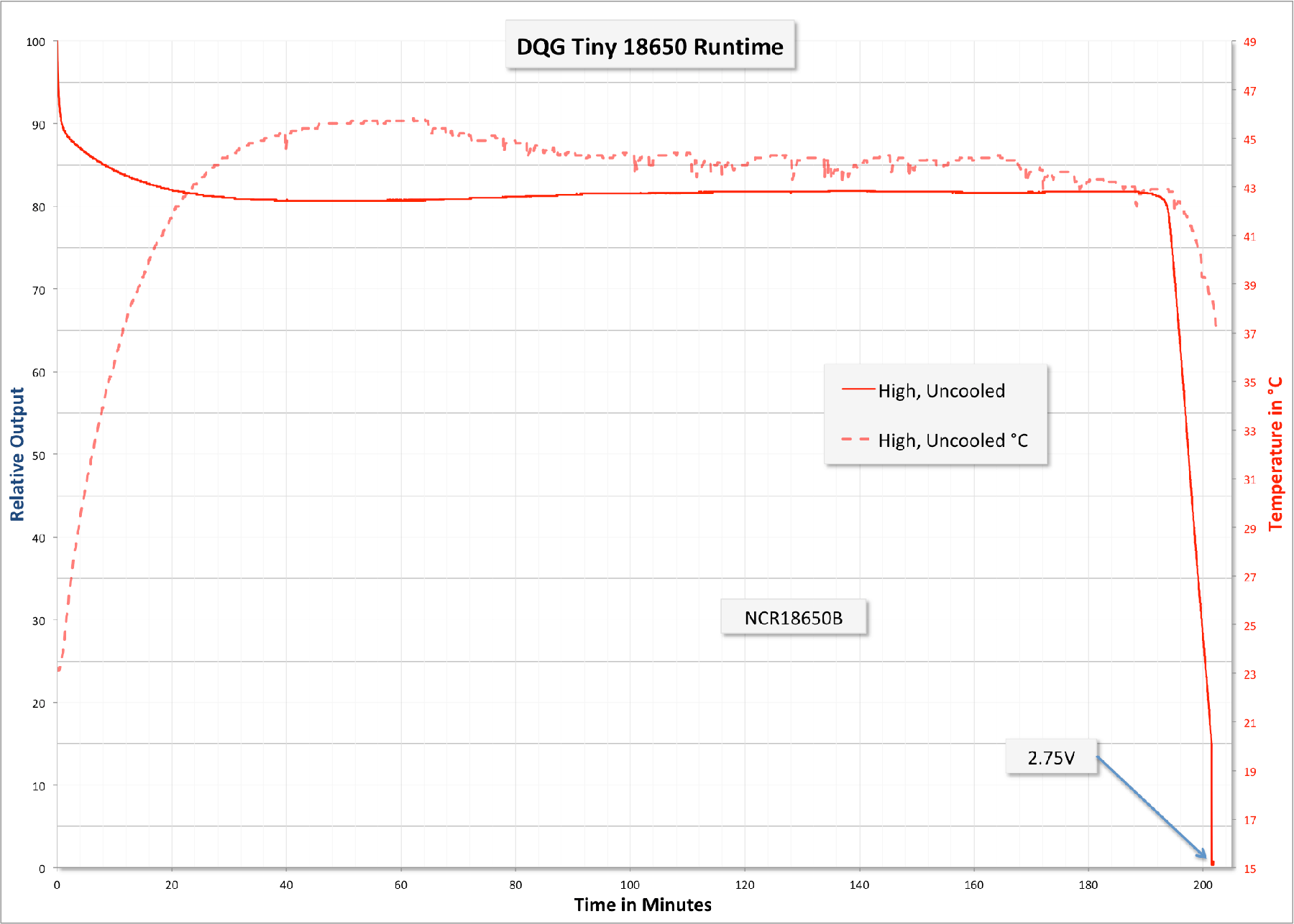Select the 50 label on Relative Output axis
Image resolution: width=1294 pixels, height=924 pixels.
38,456
